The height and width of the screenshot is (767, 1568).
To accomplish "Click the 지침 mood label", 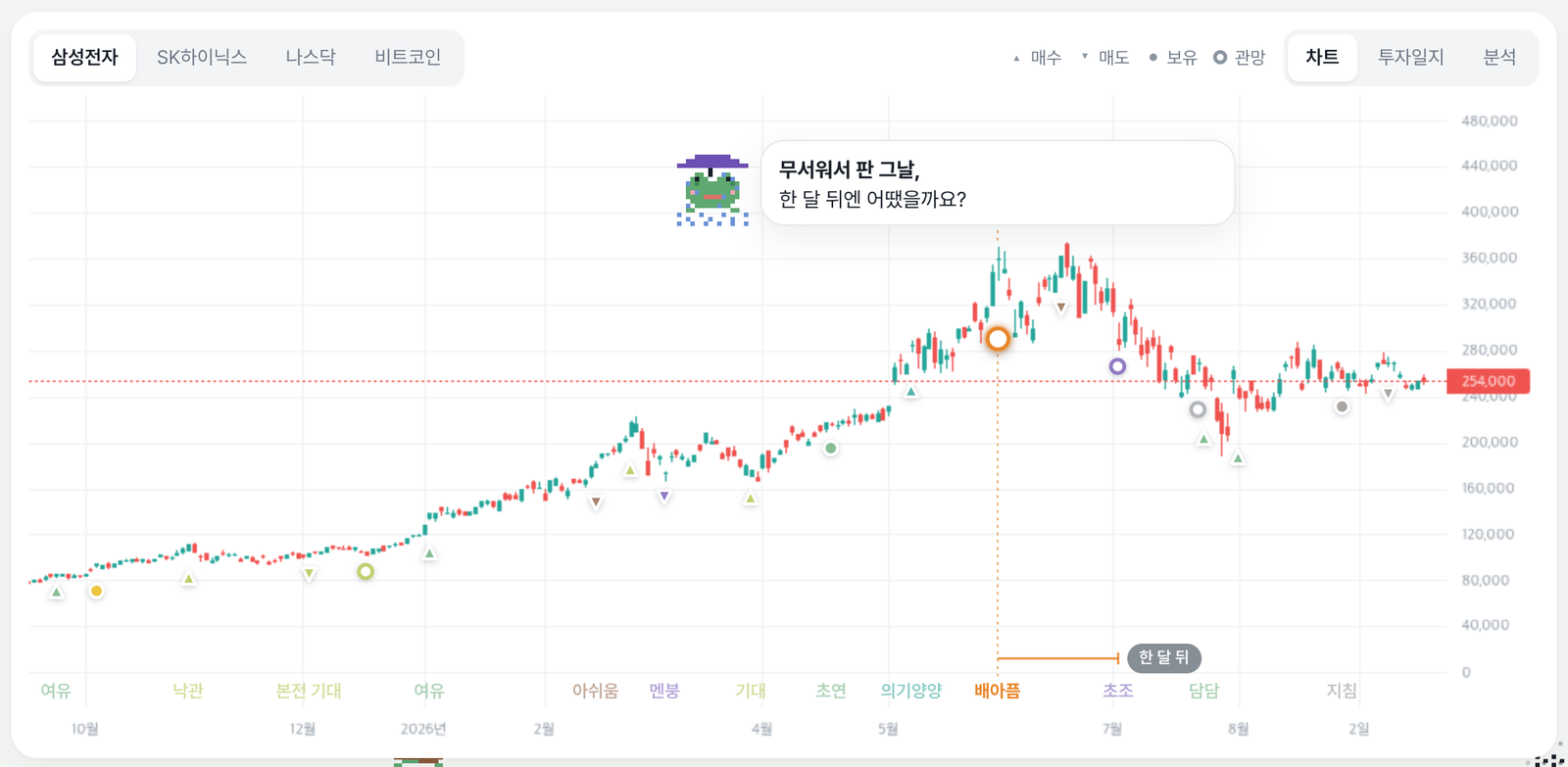I will pos(1342,691).
